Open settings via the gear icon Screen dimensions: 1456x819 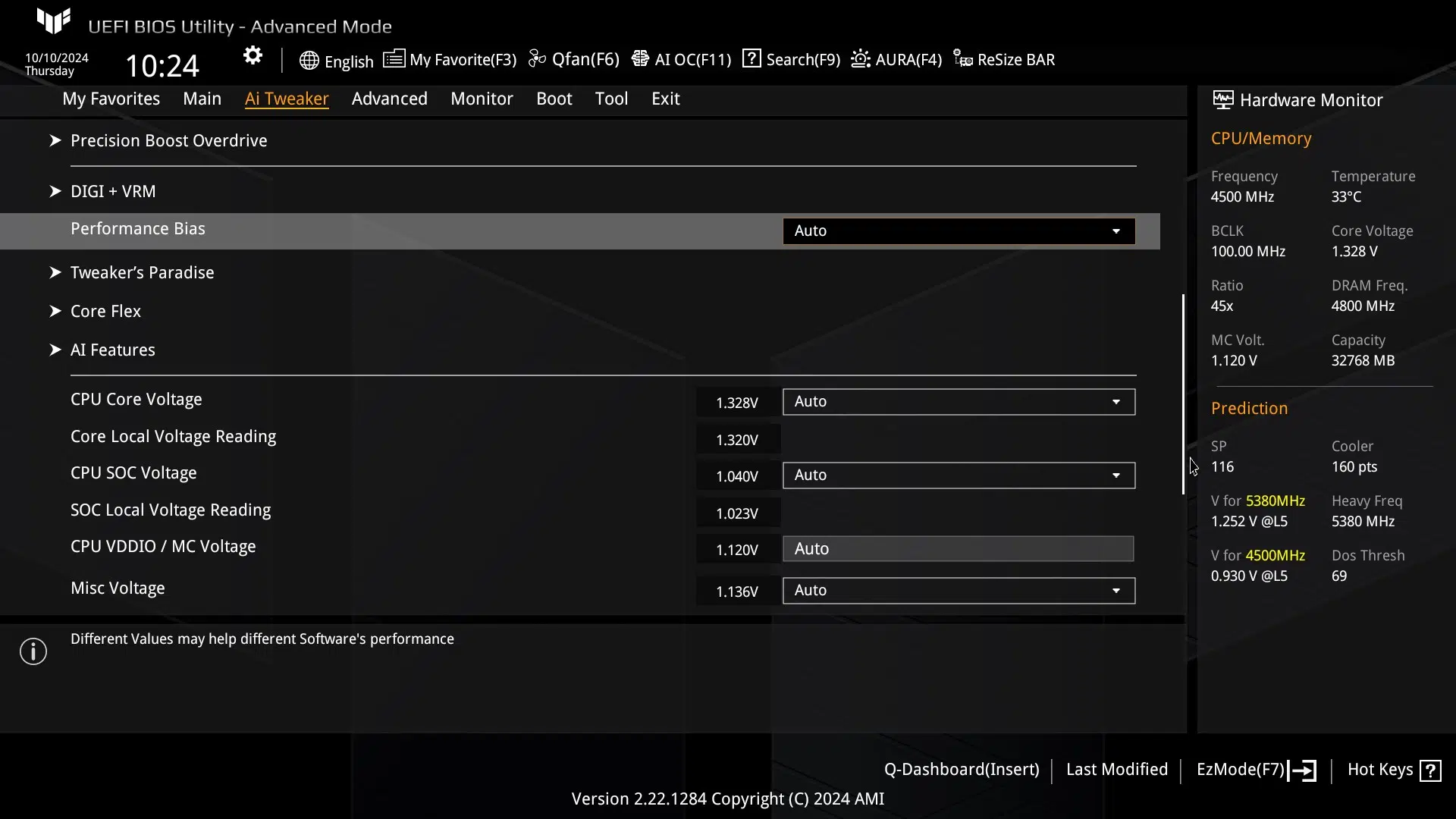coord(253,56)
